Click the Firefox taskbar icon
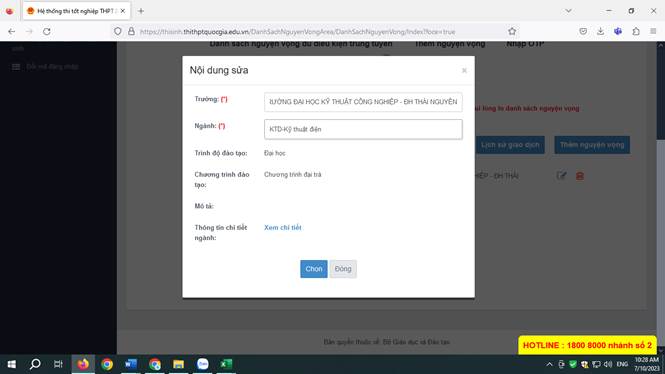The width and height of the screenshot is (665, 374). click(x=83, y=364)
